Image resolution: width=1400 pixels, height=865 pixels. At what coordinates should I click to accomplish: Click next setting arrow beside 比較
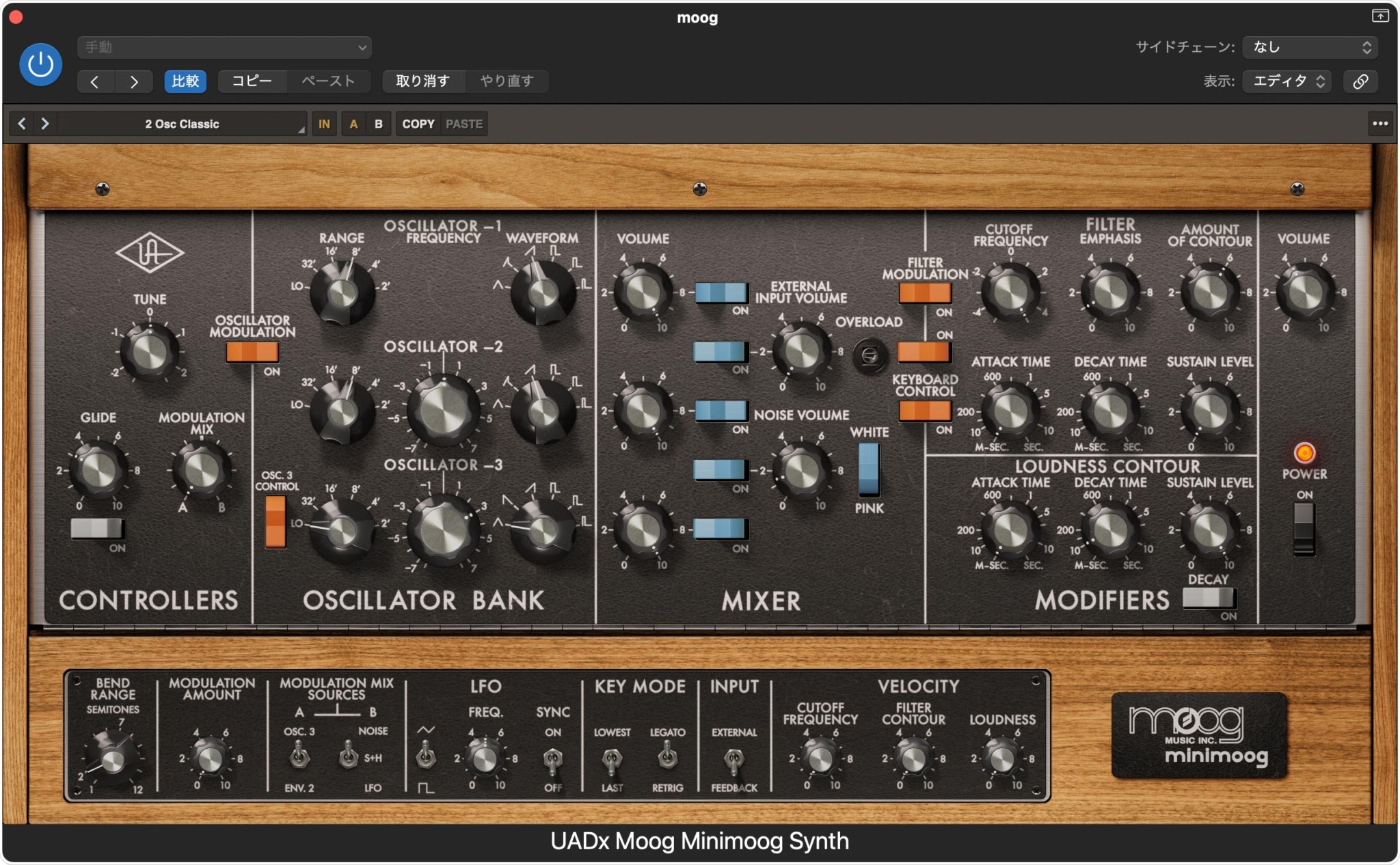tap(134, 81)
